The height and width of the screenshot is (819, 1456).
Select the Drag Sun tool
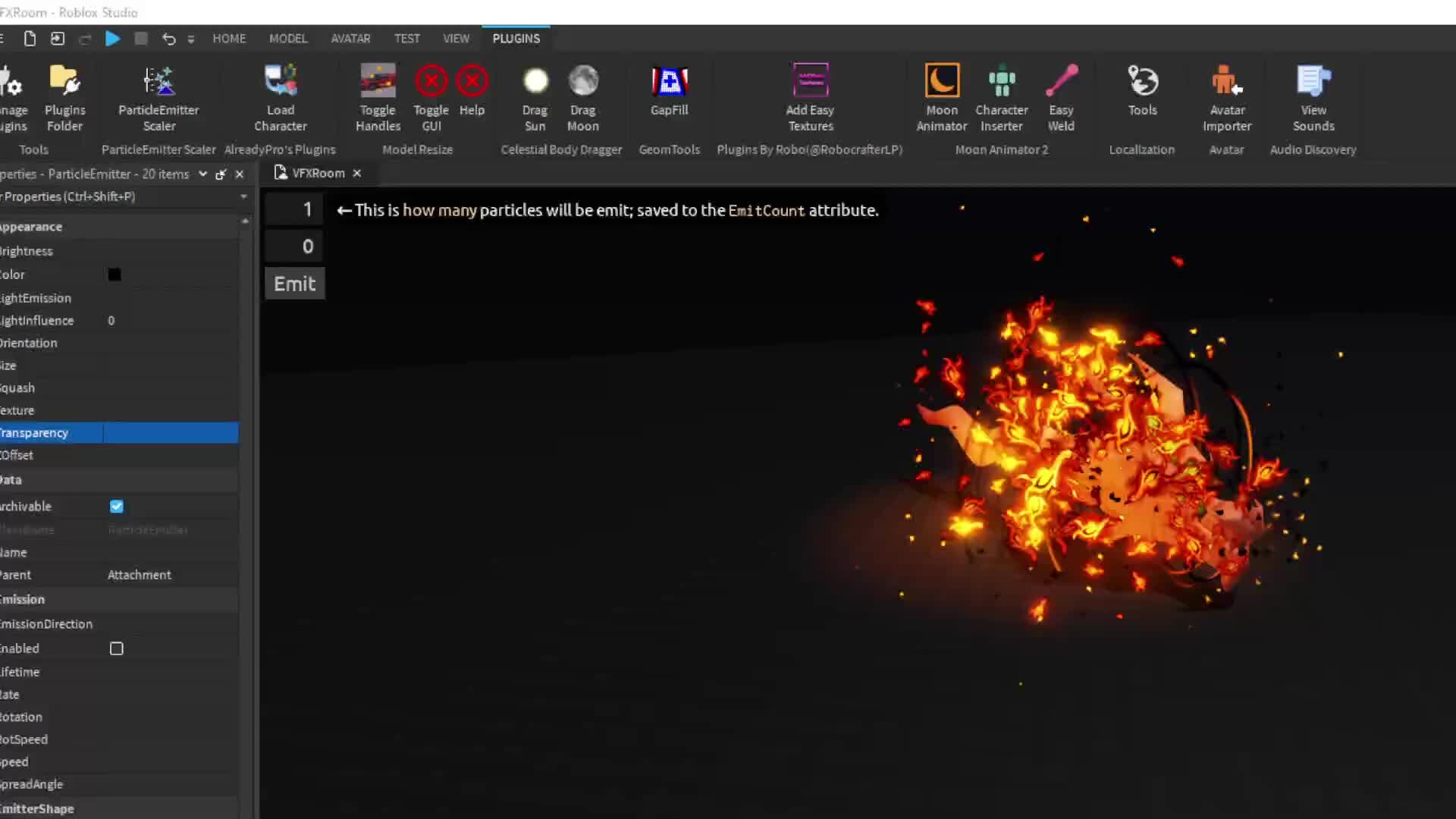[535, 97]
